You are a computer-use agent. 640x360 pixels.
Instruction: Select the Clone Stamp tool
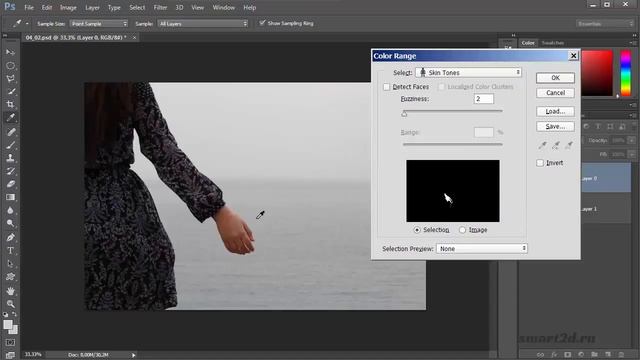pos(11,158)
